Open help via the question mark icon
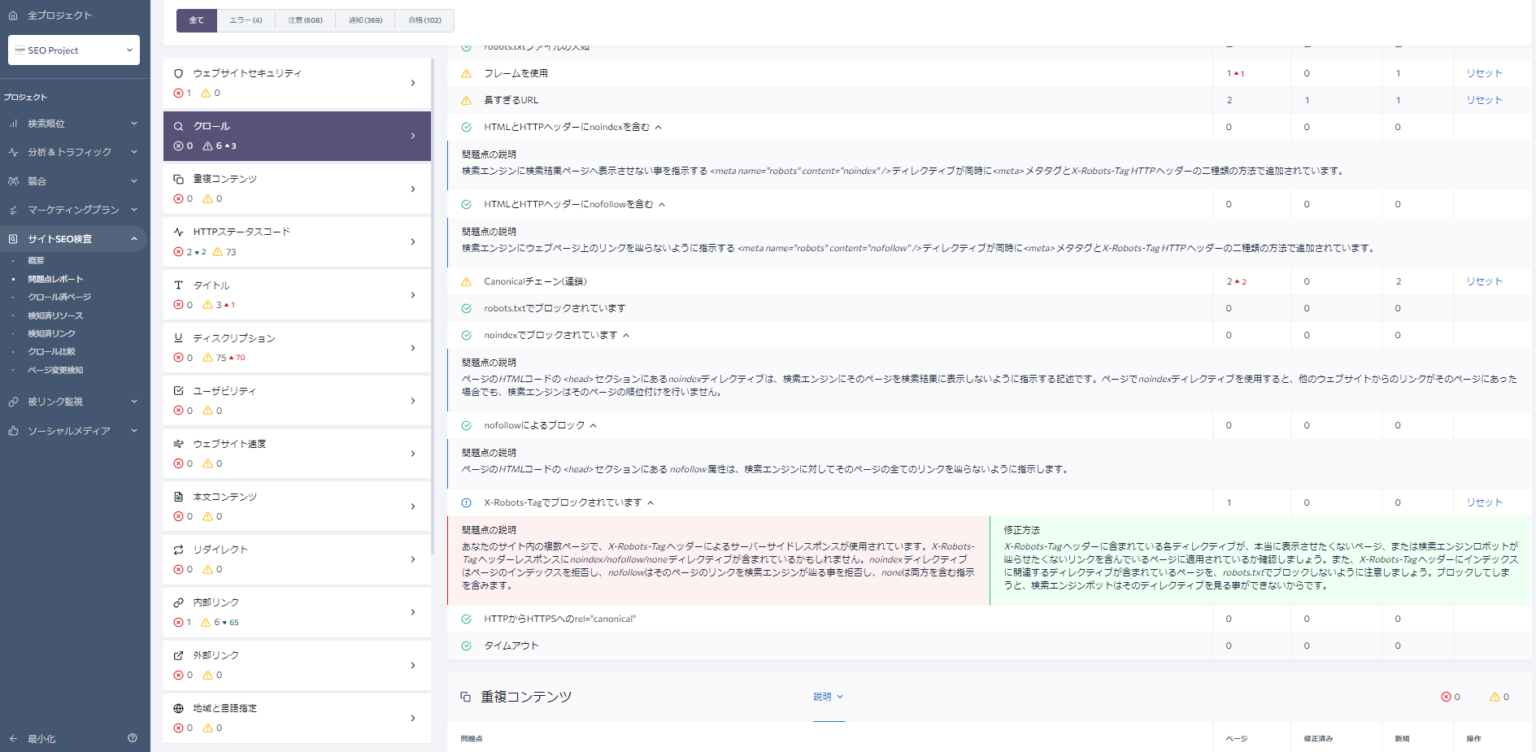Screen dimensions: 1536x752 [132, 738]
